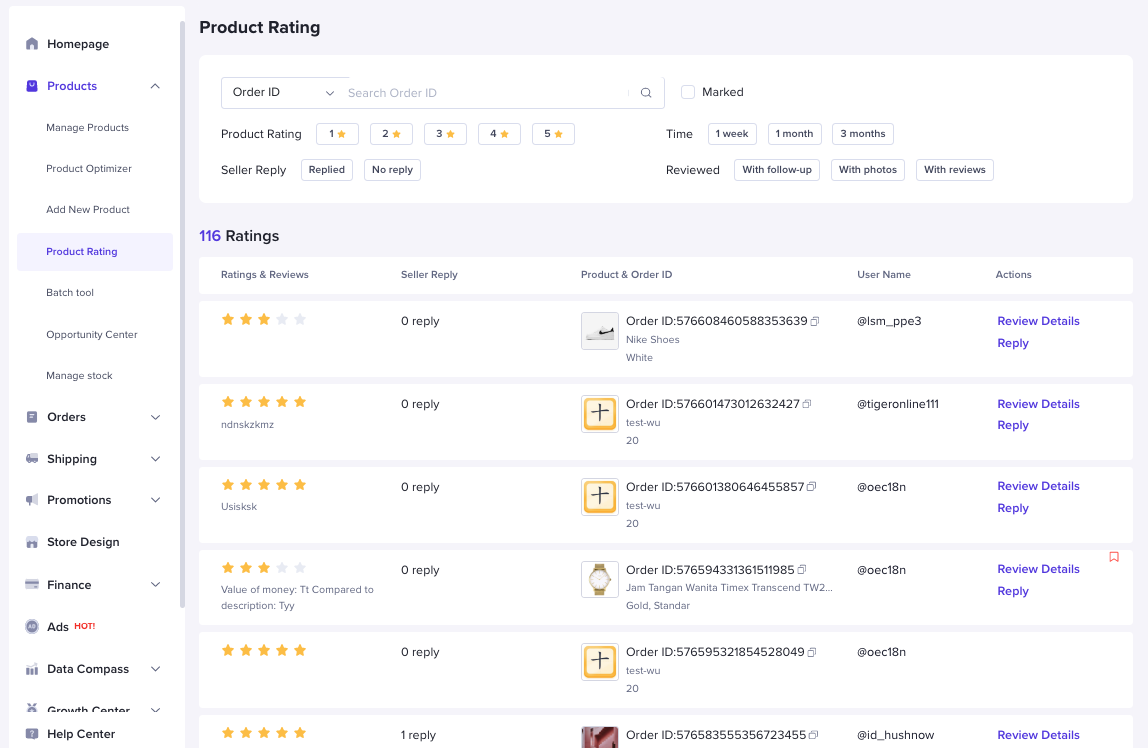
Task: Click the Help Center icon
Action: (x=32, y=734)
